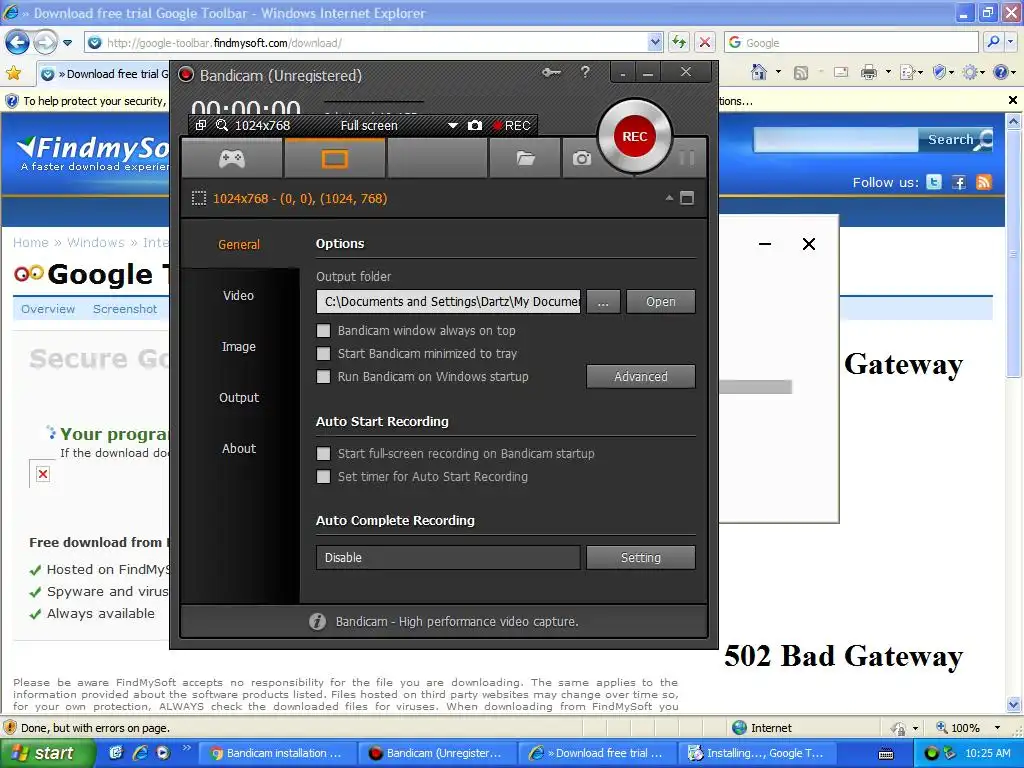Click the window icon beside the collapse arrow
This screenshot has width=1024, height=768.
687,198
